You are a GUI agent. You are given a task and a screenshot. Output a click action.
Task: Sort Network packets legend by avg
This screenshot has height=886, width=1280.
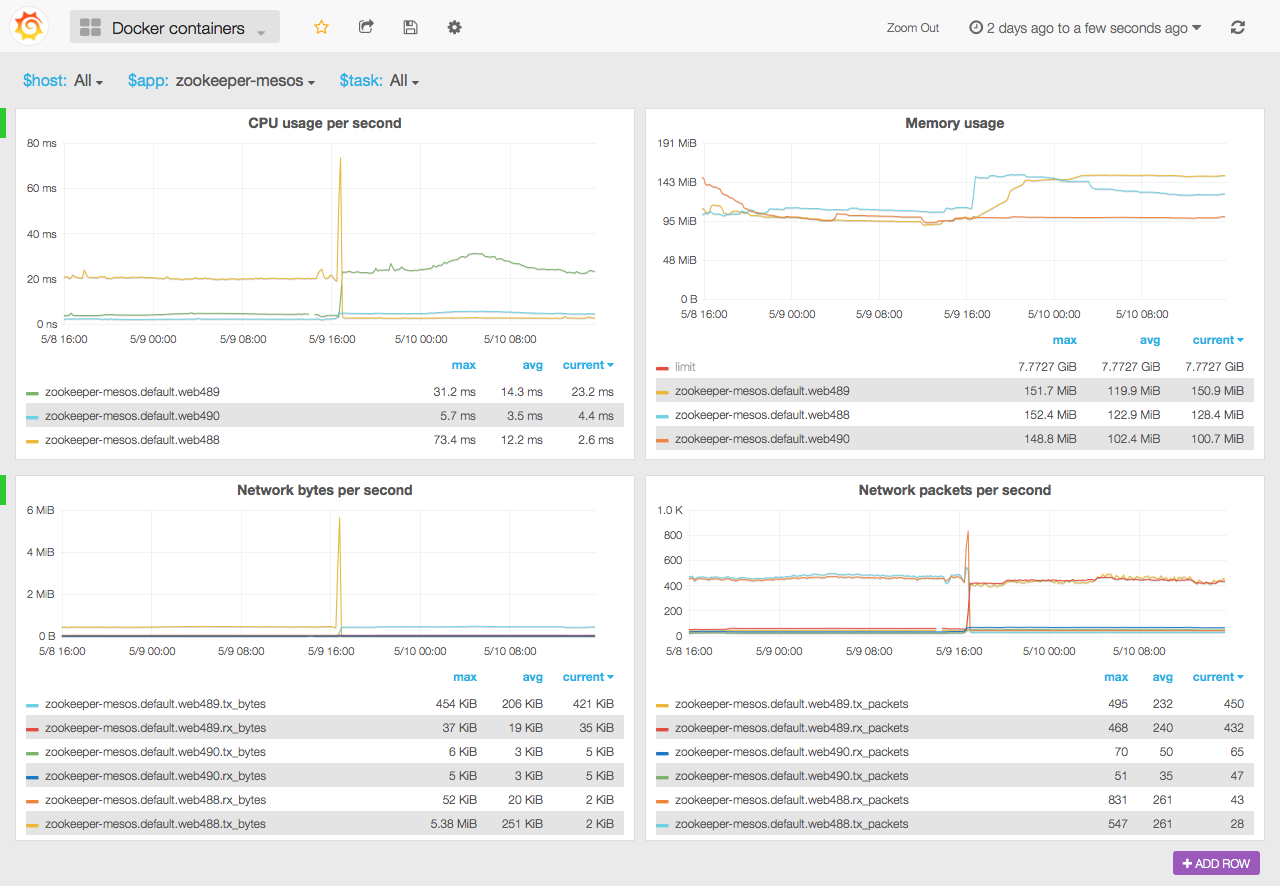click(x=1162, y=677)
